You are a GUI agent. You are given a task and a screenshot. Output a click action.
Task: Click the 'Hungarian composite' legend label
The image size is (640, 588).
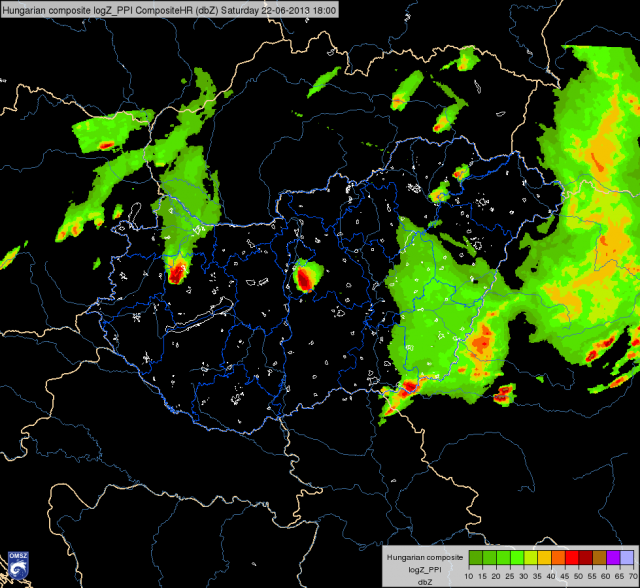pos(425,557)
